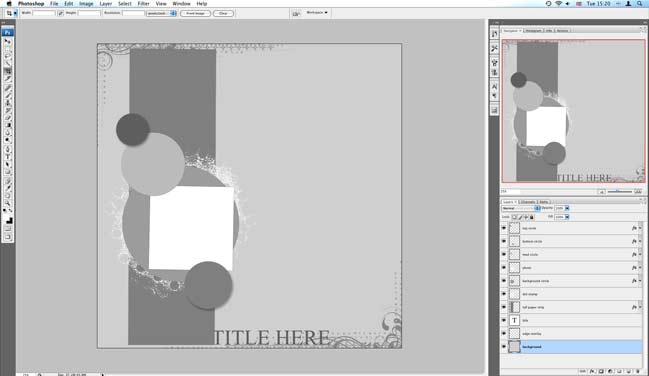Delete the layer with the trash icon
This screenshot has height=376, width=649.
637,371
